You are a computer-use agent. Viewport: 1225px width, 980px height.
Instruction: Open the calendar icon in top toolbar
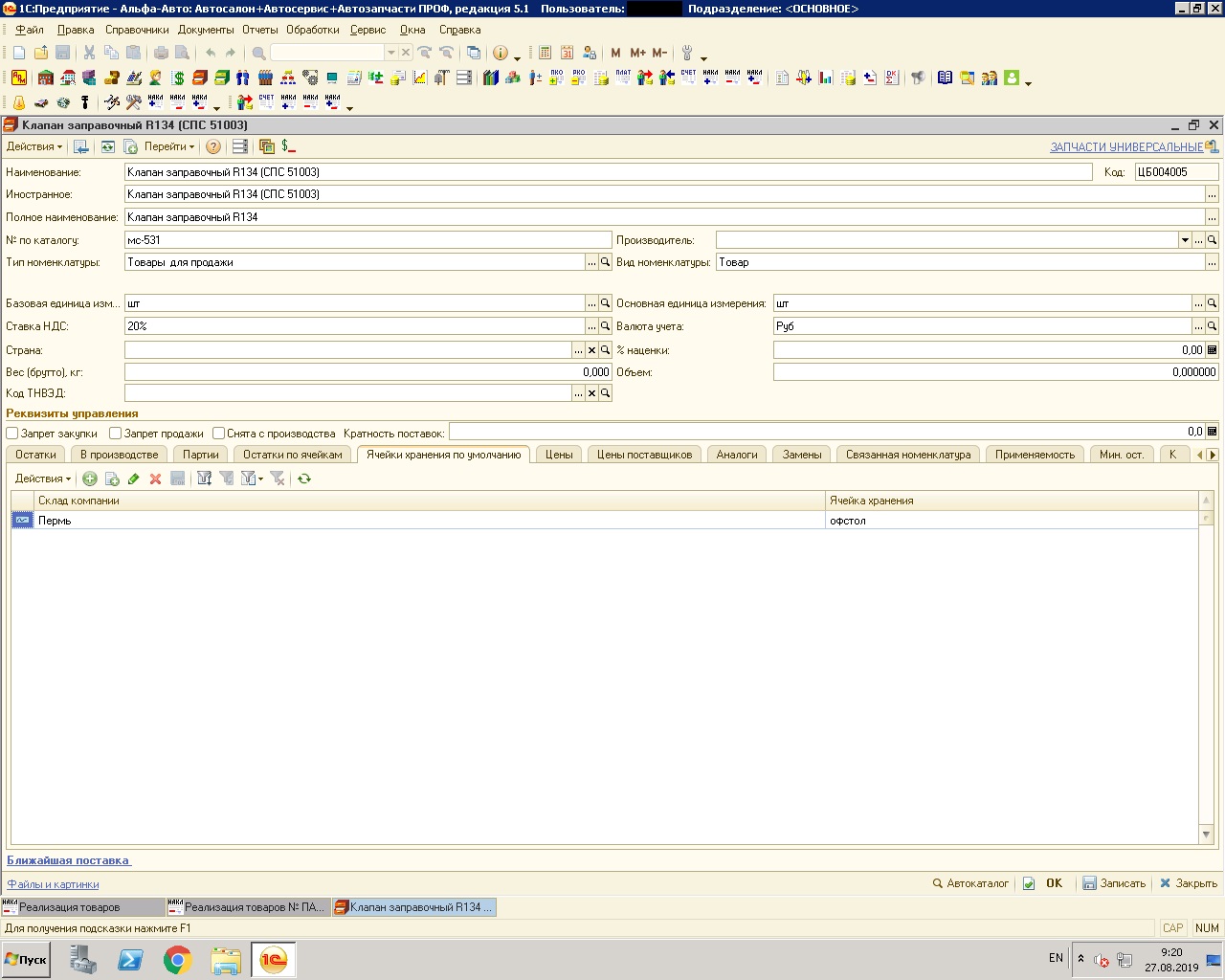tap(568, 53)
